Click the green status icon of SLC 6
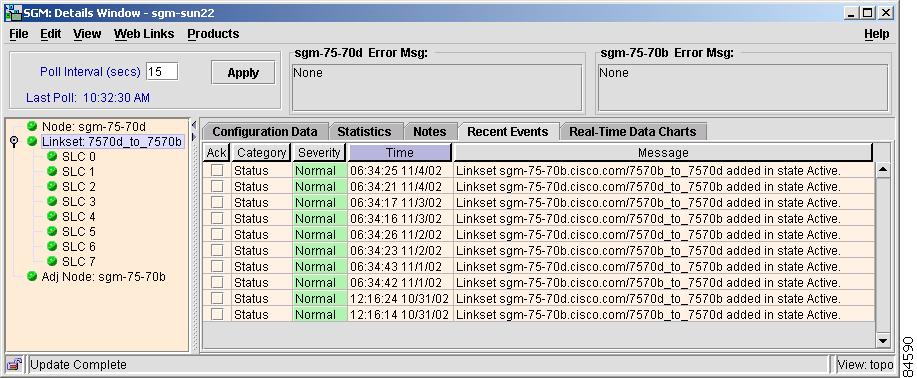 [52, 246]
